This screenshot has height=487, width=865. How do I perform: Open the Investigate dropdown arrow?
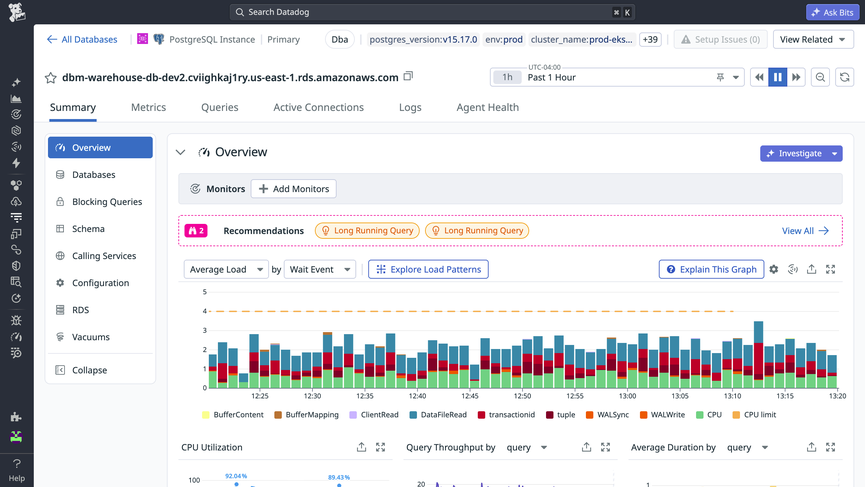coord(835,153)
